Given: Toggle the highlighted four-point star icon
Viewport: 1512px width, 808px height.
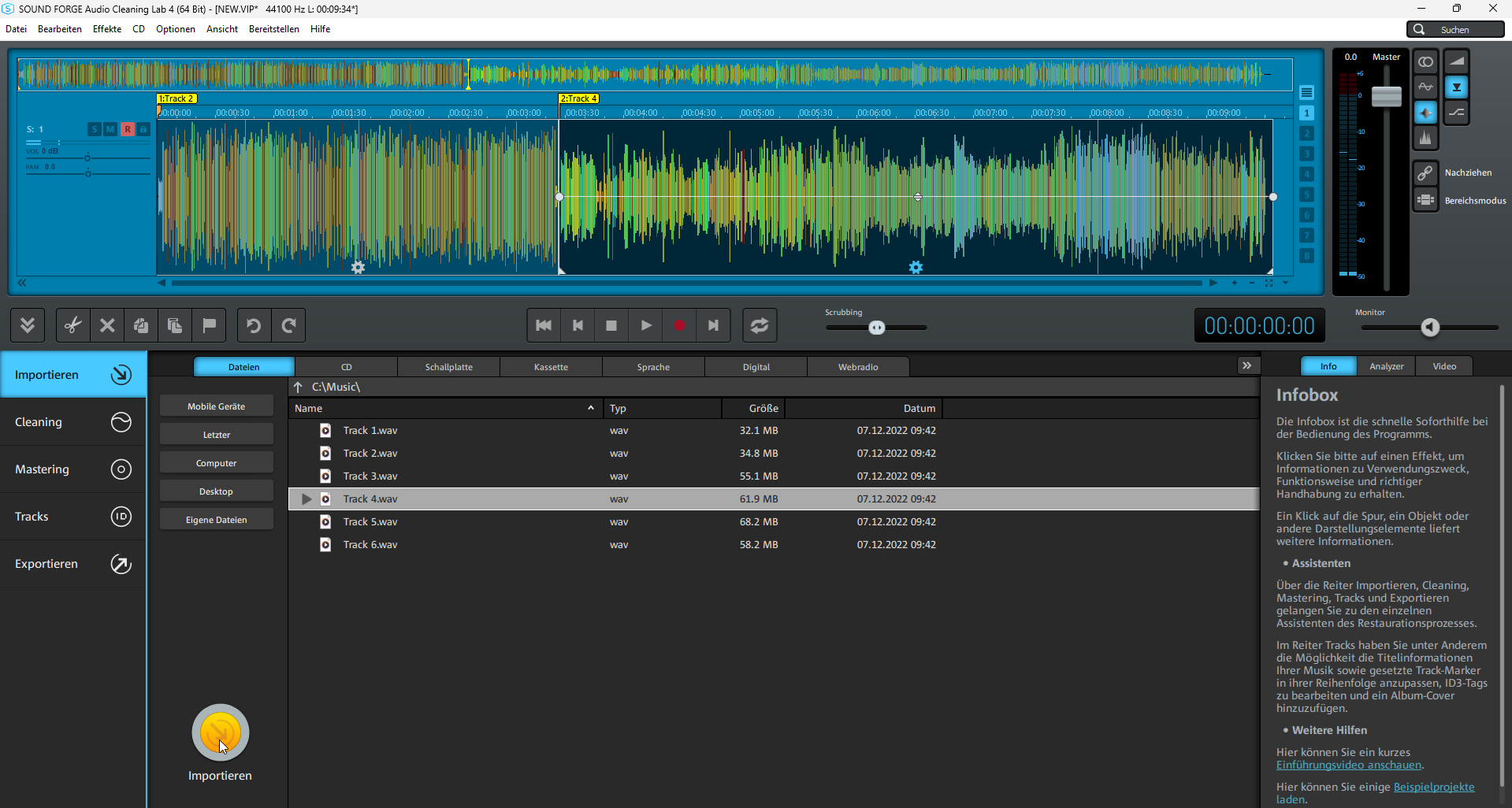Looking at the screenshot, I should click(1425, 113).
